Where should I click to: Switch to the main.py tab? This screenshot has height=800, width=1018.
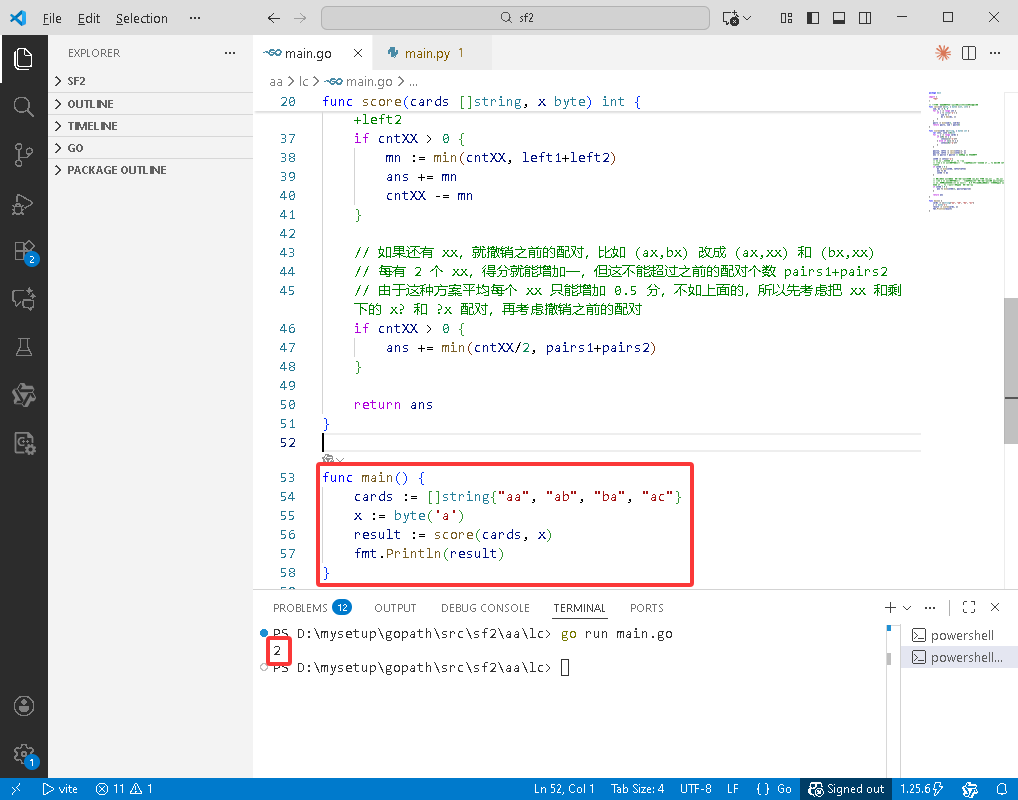[x=432, y=53]
